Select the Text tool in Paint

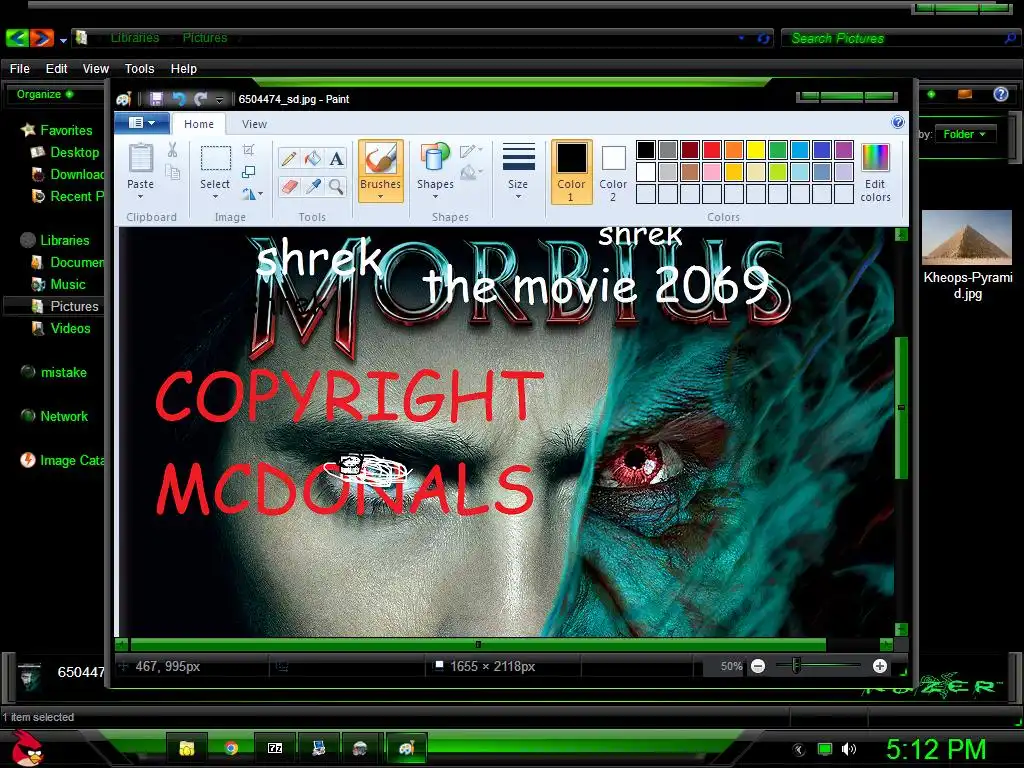pos(336,159)
